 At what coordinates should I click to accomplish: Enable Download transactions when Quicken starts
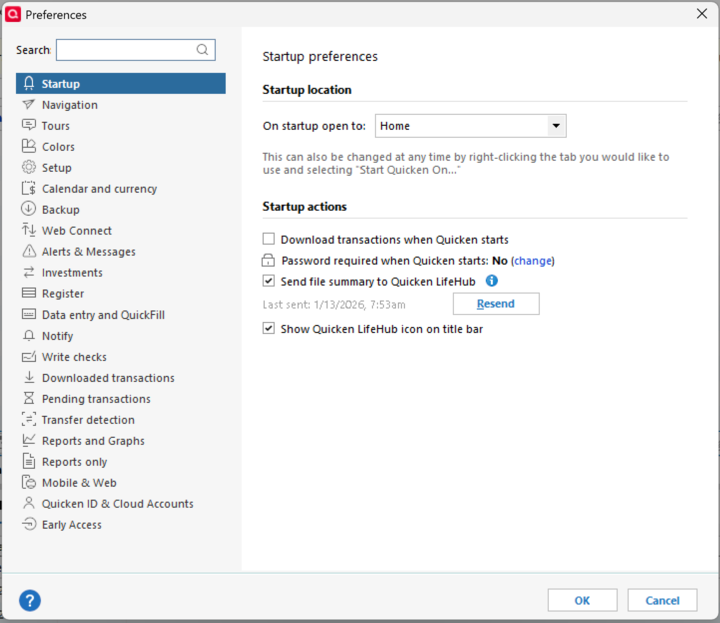pos(268,240)
